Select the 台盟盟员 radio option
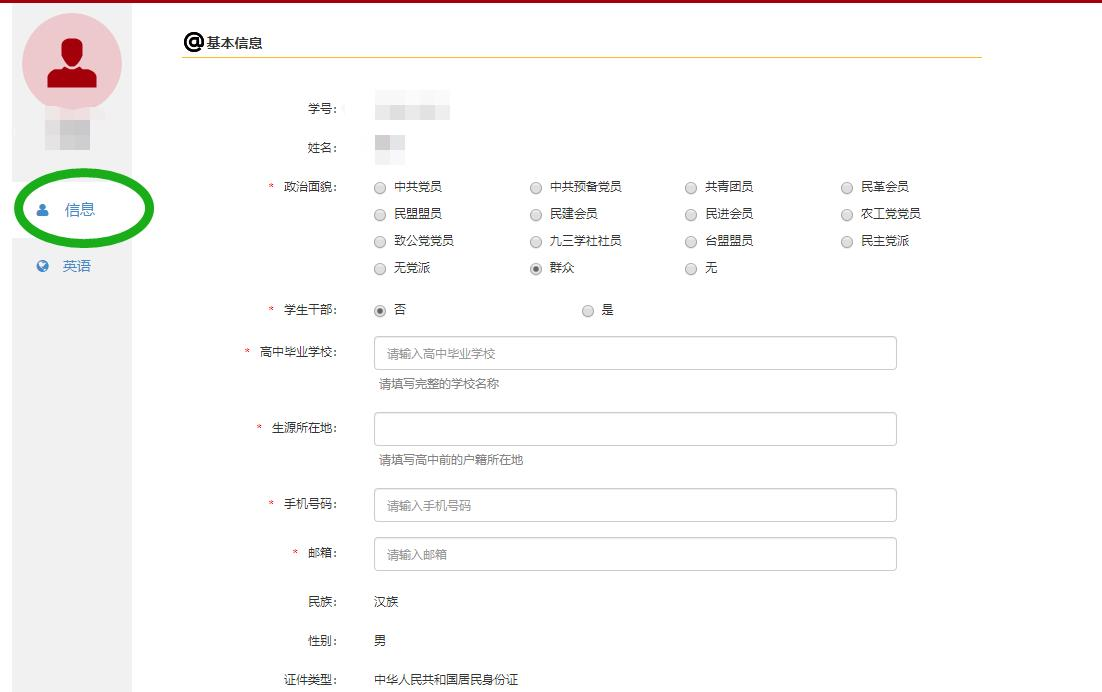This screenshot has width=1102, height=692. point(691,242)
